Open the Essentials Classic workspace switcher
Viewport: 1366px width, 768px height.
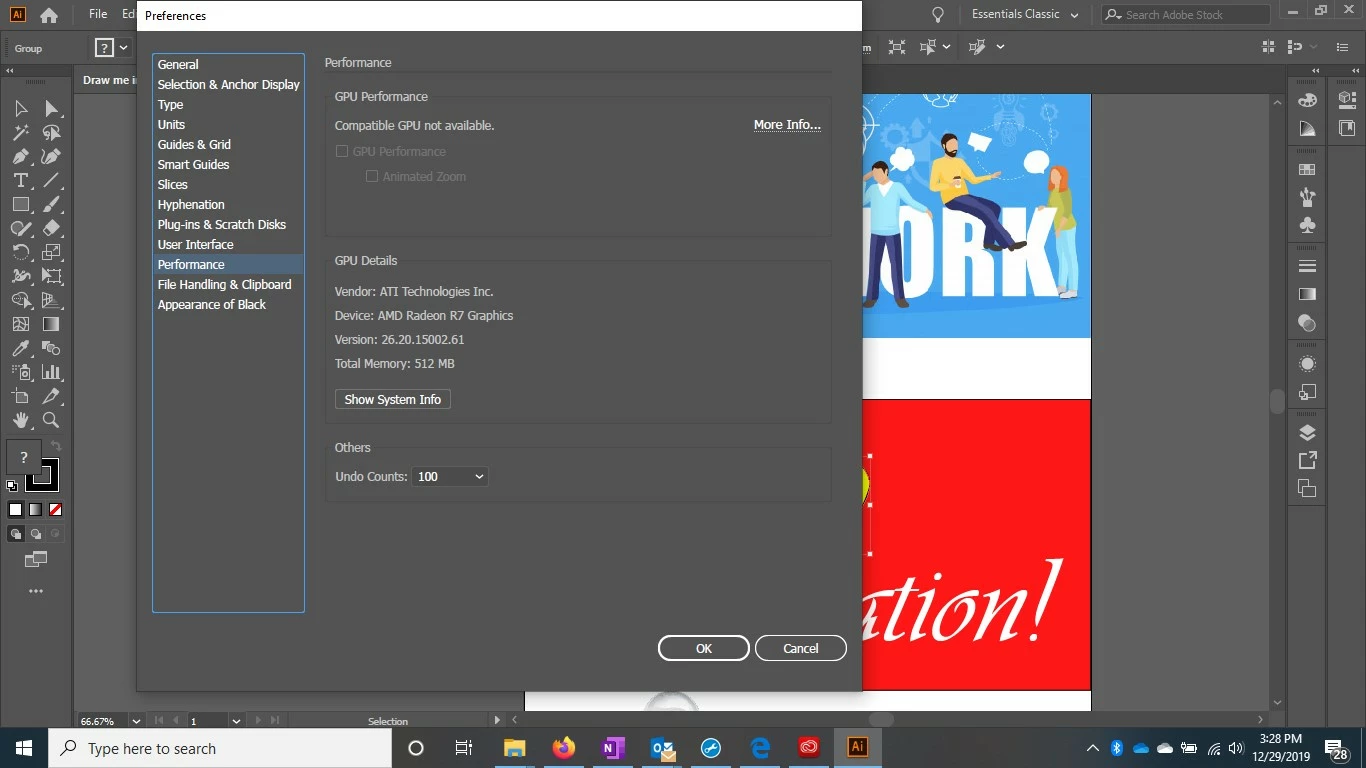click(1025, 15)
